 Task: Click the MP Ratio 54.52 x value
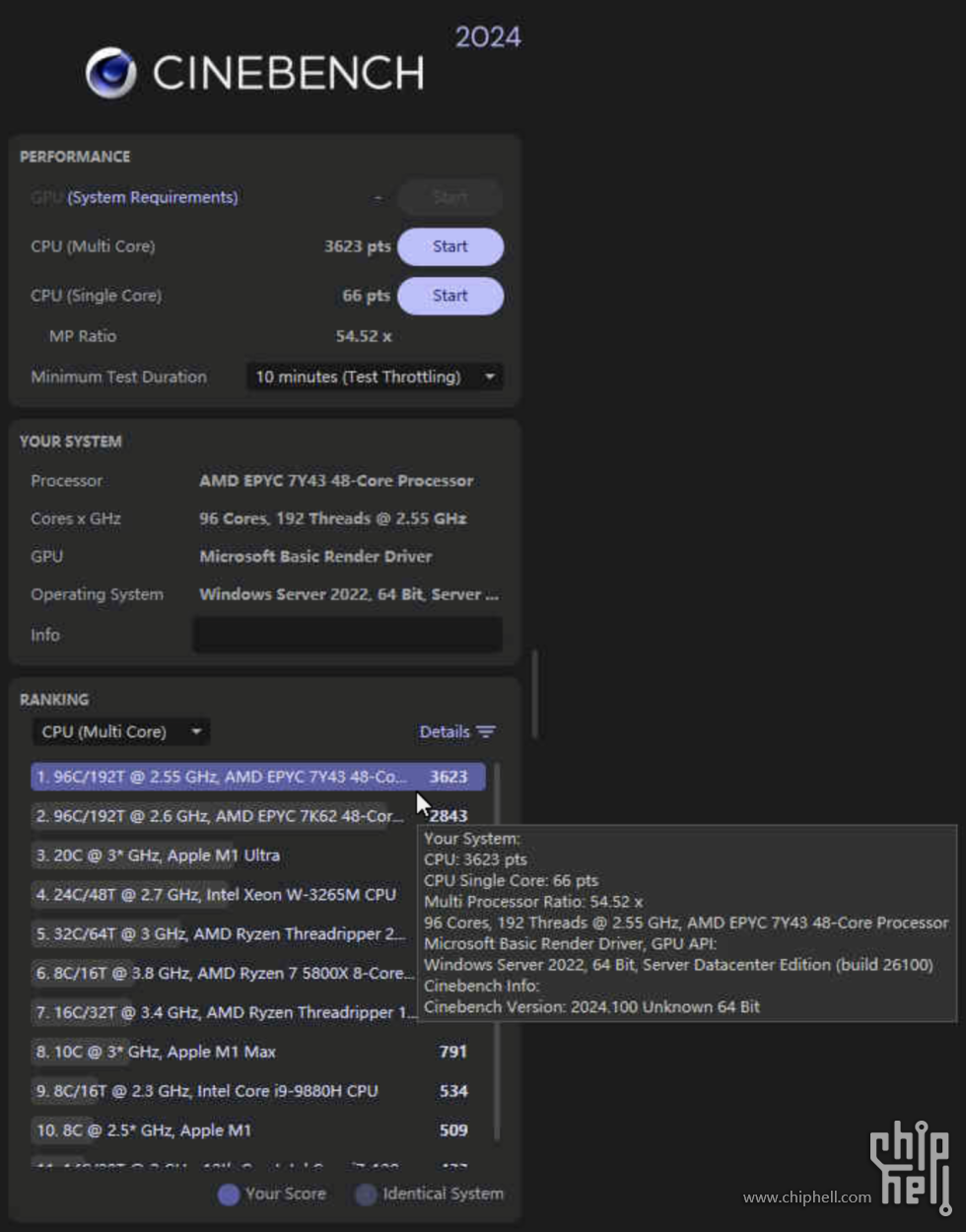point(364,336)
